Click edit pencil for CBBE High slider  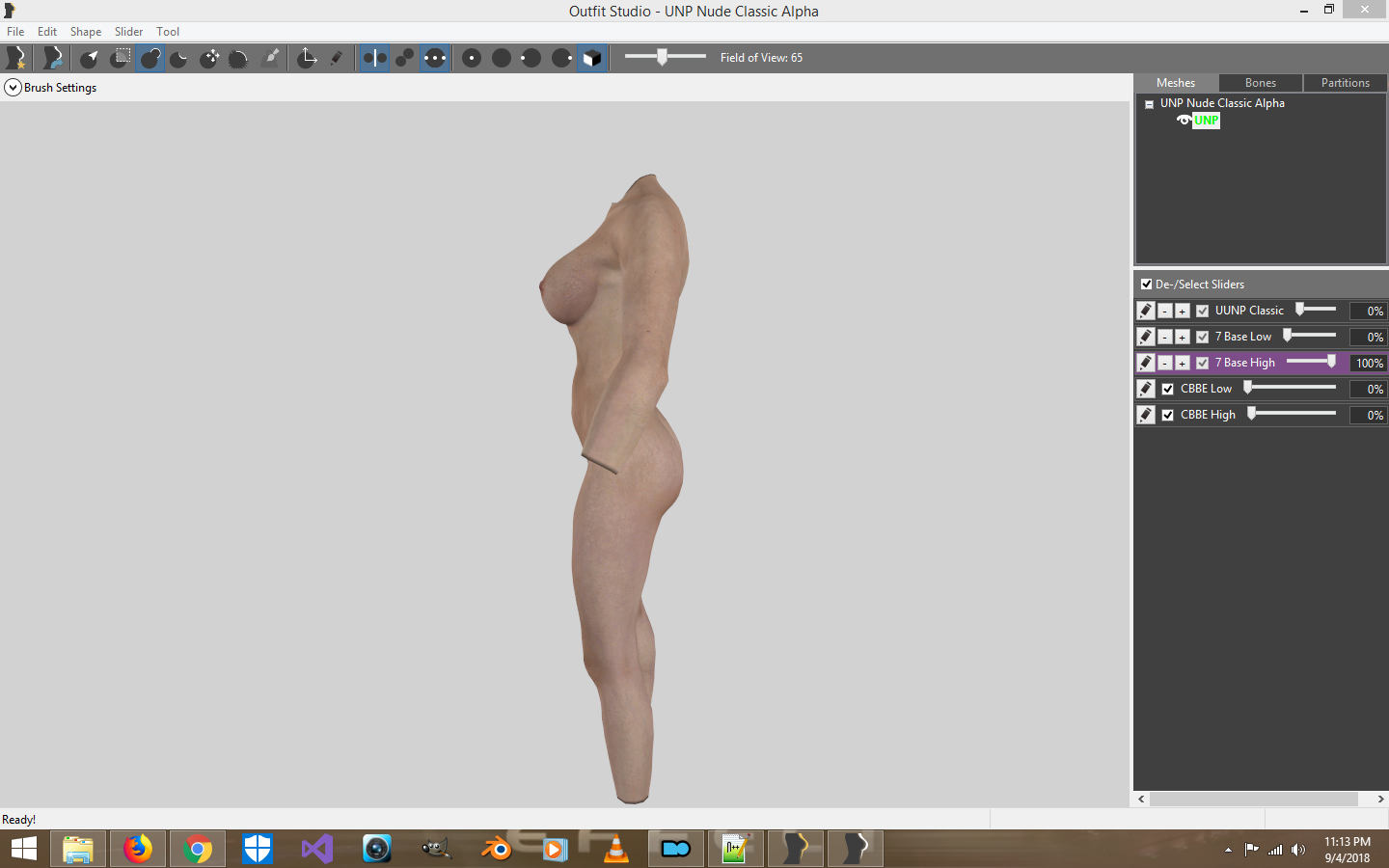pos(1146,415)
